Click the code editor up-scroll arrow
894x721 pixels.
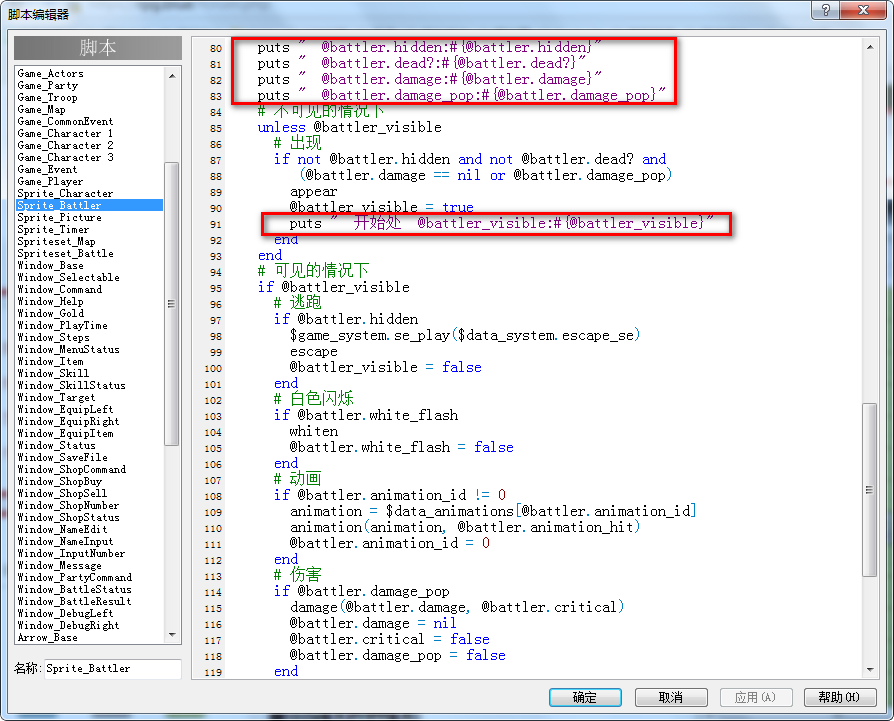(x=869, y=47)
